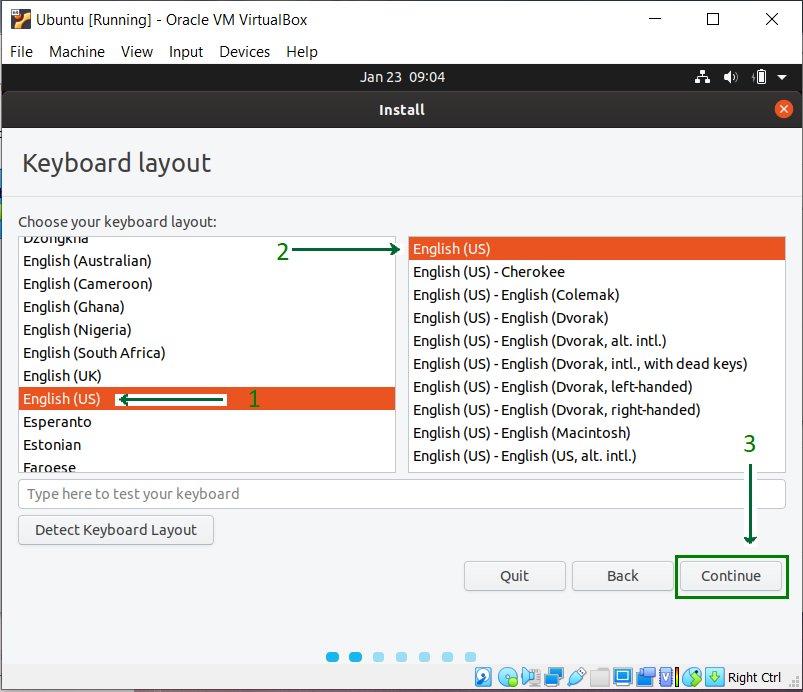The height and width of the screenshot is (692, 803).
Task: Click the mouse integration icon in status bar
Action: pos(692,677)
